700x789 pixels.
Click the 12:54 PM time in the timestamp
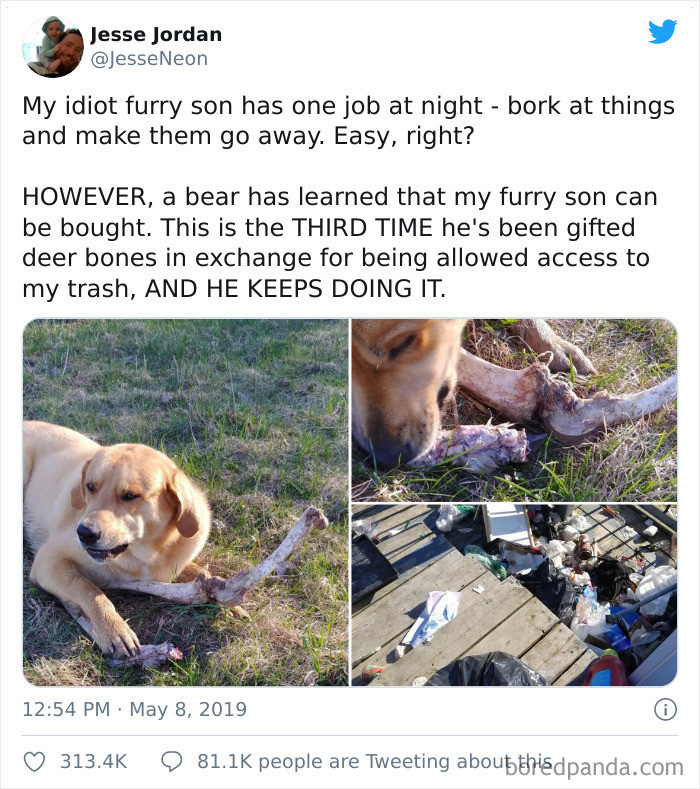pyautogui.click(x=64, y=711)
